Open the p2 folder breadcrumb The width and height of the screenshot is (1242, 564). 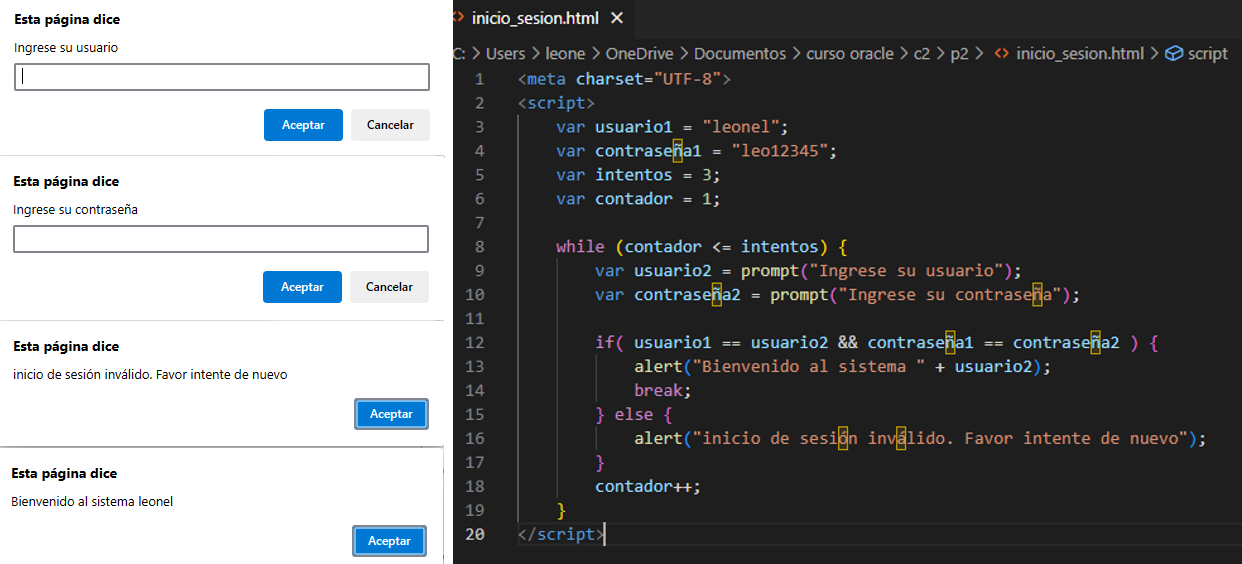pos(959,54)
